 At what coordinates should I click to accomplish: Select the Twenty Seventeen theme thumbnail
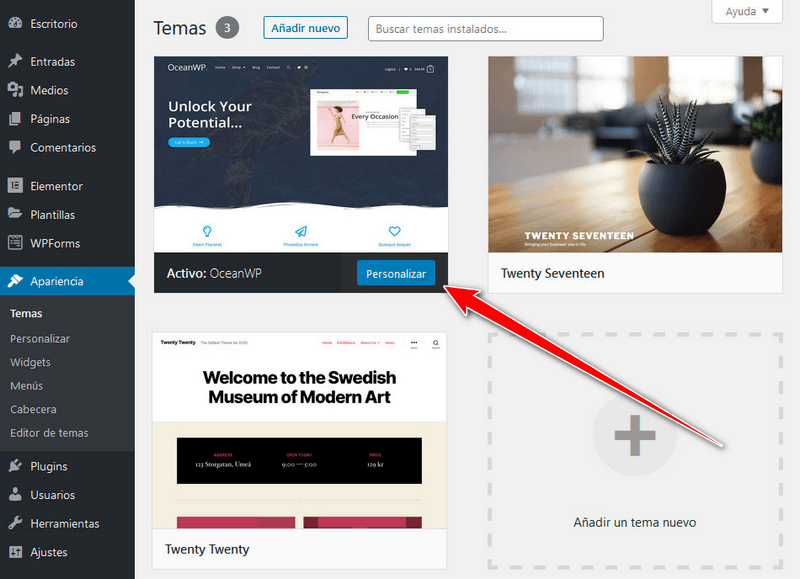635,155
